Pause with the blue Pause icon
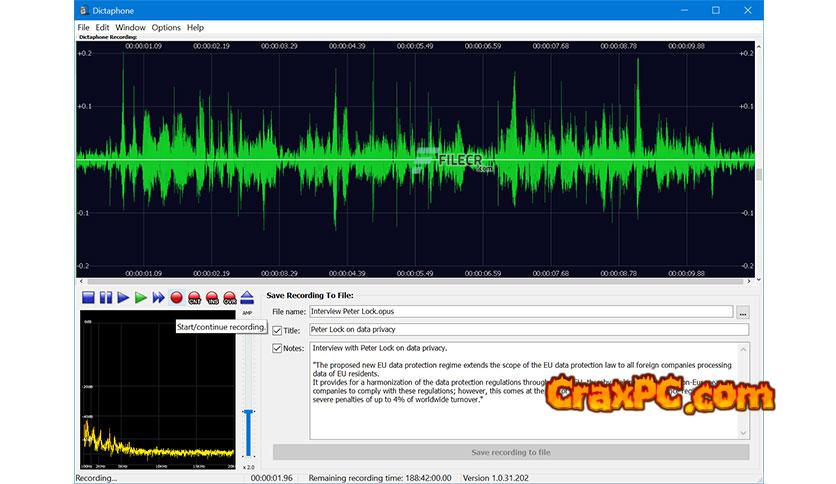The height and width of the screenshot is (484, 836). tap(106, 297)
